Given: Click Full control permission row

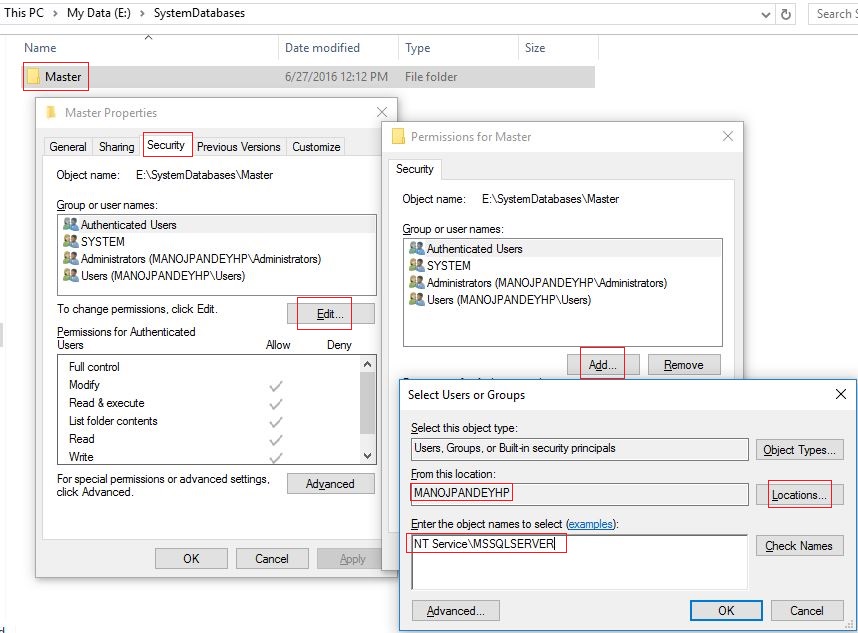Looking at the screenshot, I should [x=209, y=367].
